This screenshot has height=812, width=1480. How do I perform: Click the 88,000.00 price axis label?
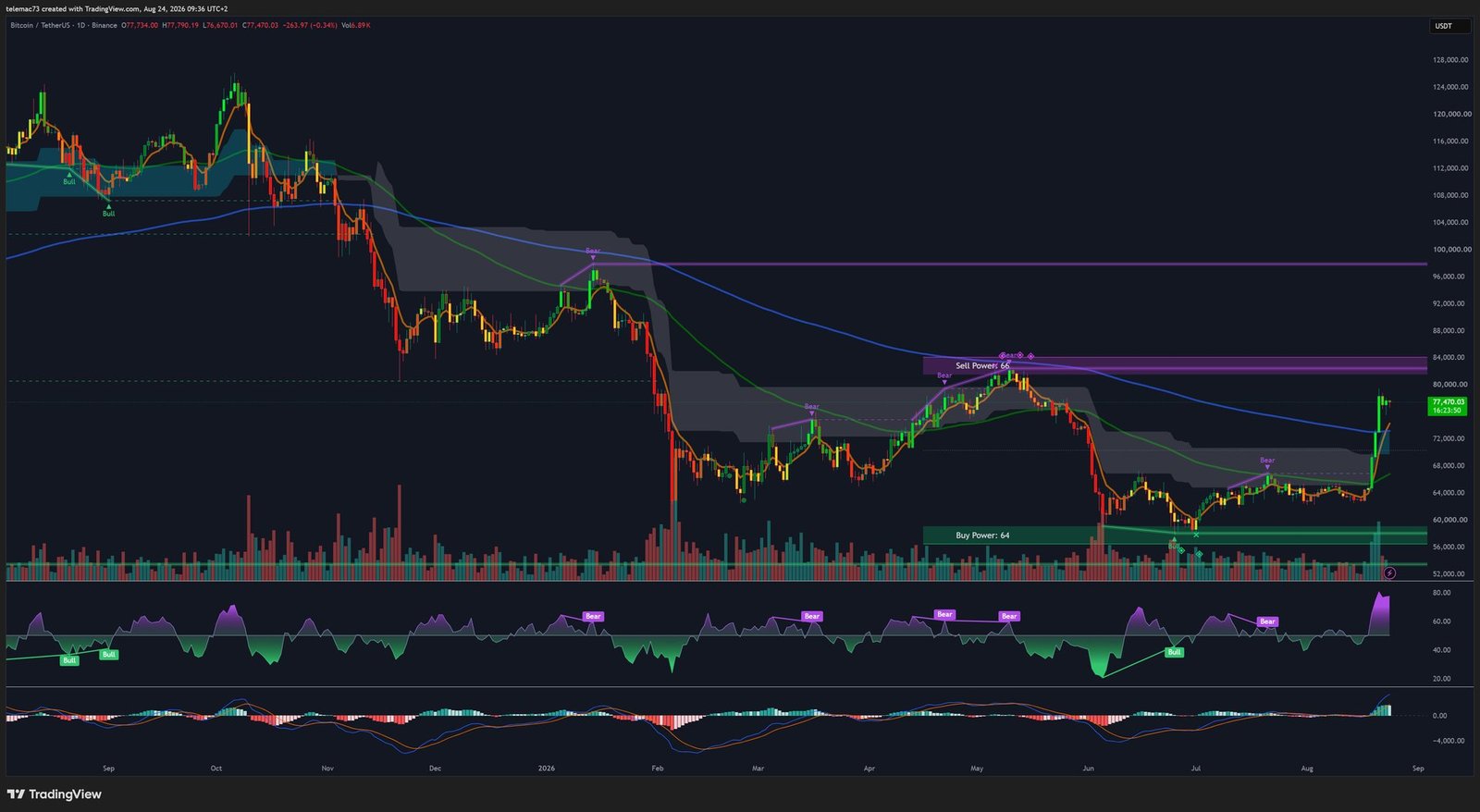pos(1450,330)
